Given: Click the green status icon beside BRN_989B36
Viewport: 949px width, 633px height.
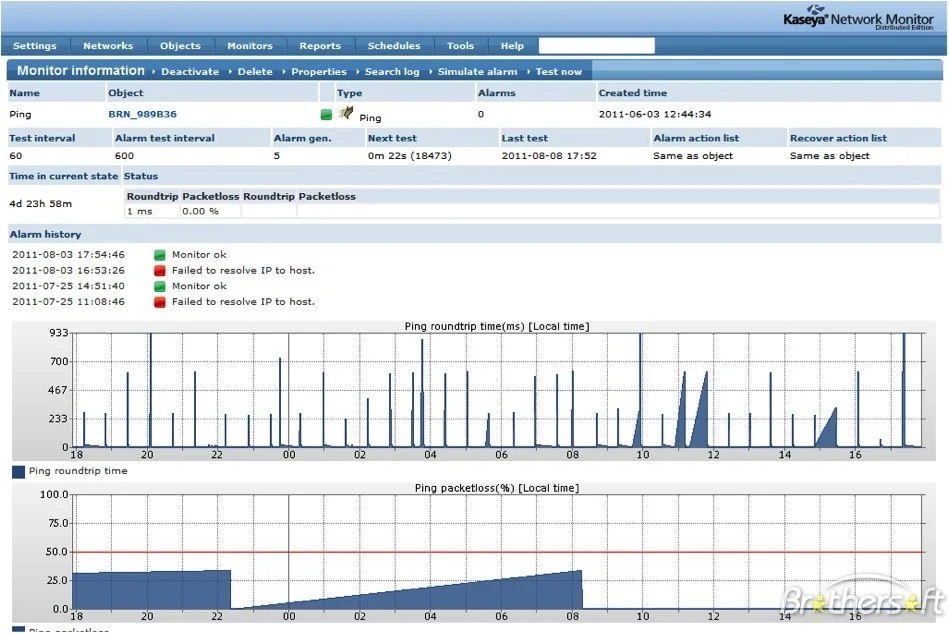Looking at the screenshot, I should [x=326, y=114].
